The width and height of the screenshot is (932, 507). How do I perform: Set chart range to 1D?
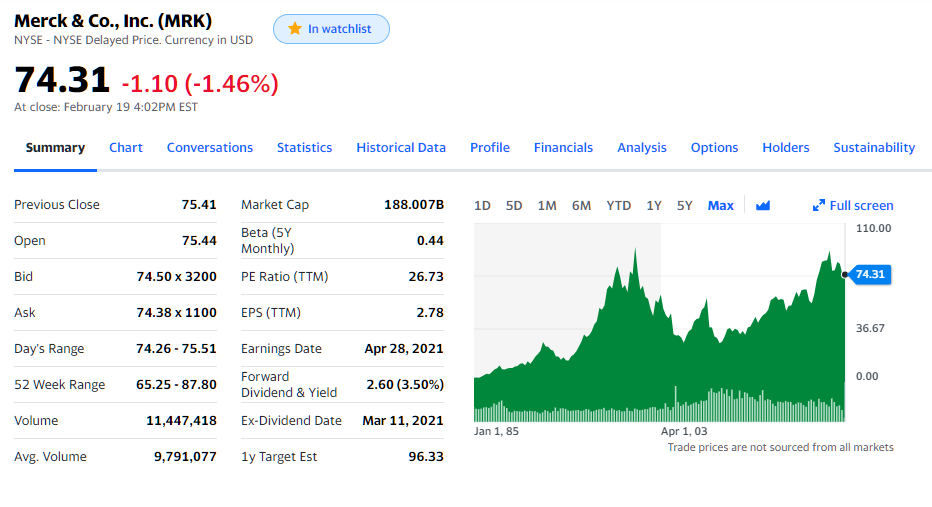pos(482,206)
